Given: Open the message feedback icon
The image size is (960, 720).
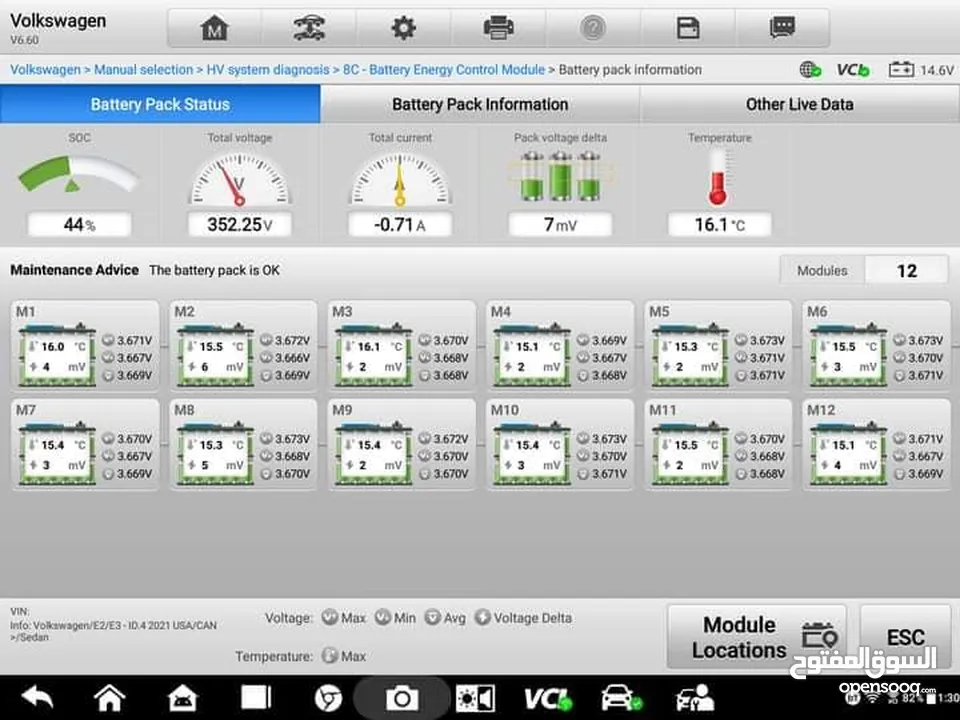Looking at the screenshot, I should 782,28.
